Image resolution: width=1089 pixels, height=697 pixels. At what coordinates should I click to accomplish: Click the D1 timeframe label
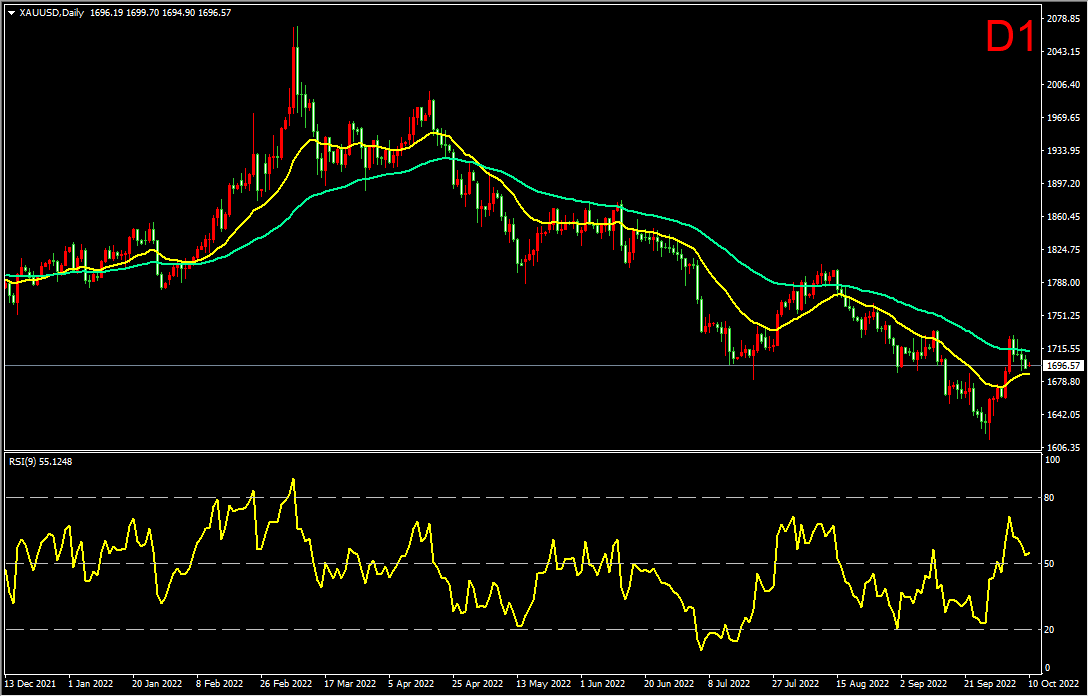pos(1011,36)
